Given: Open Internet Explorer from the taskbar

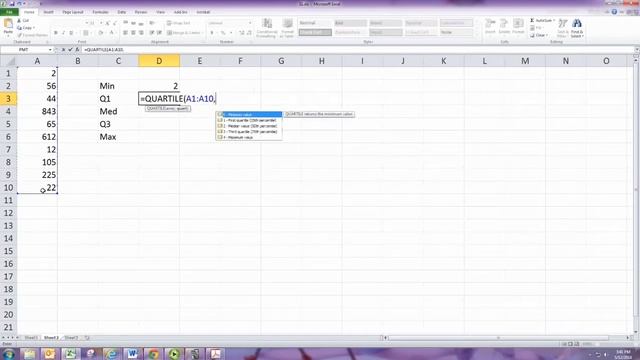Looking at the screenshot, I should point(111,353).
